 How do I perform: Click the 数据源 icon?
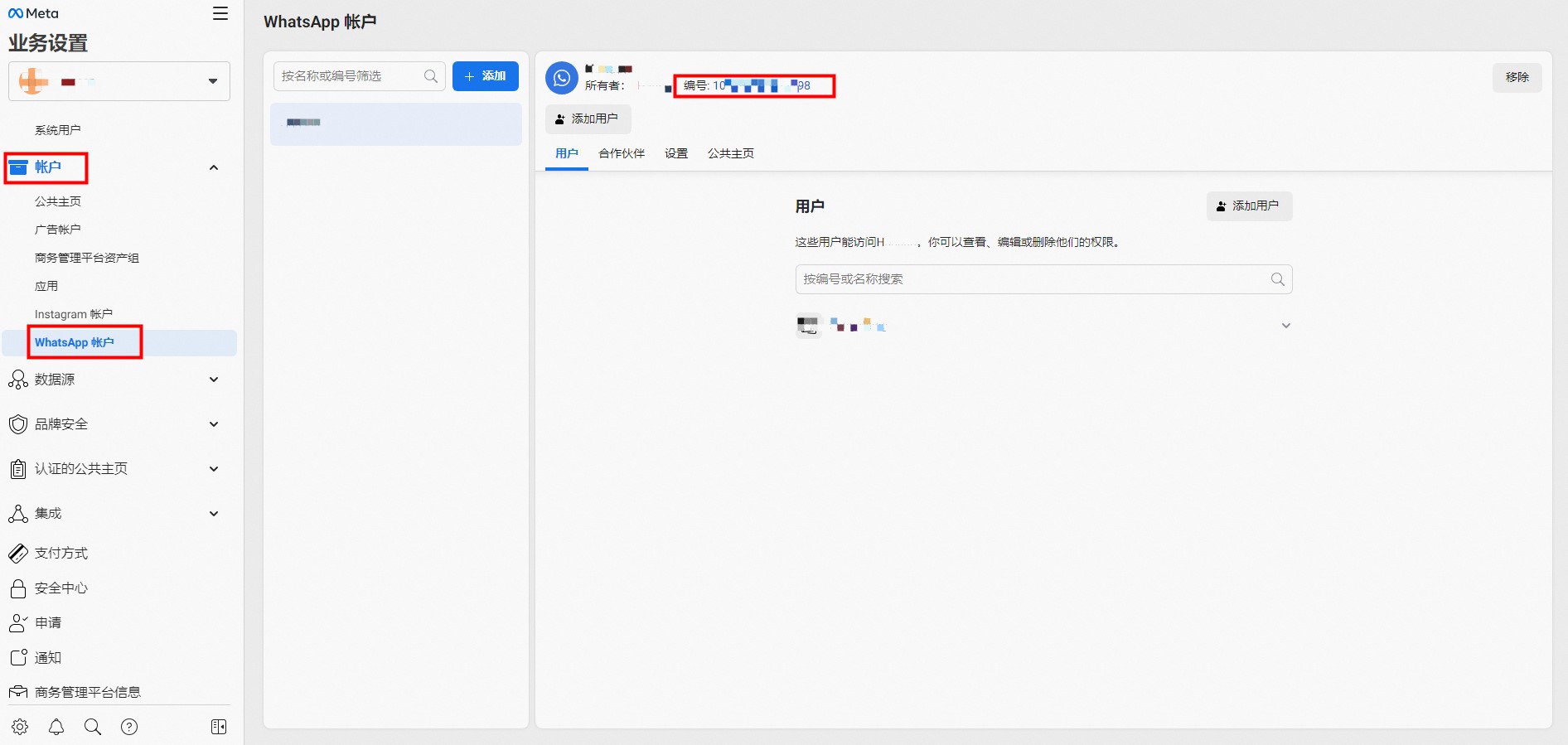[x=18, y=380]
